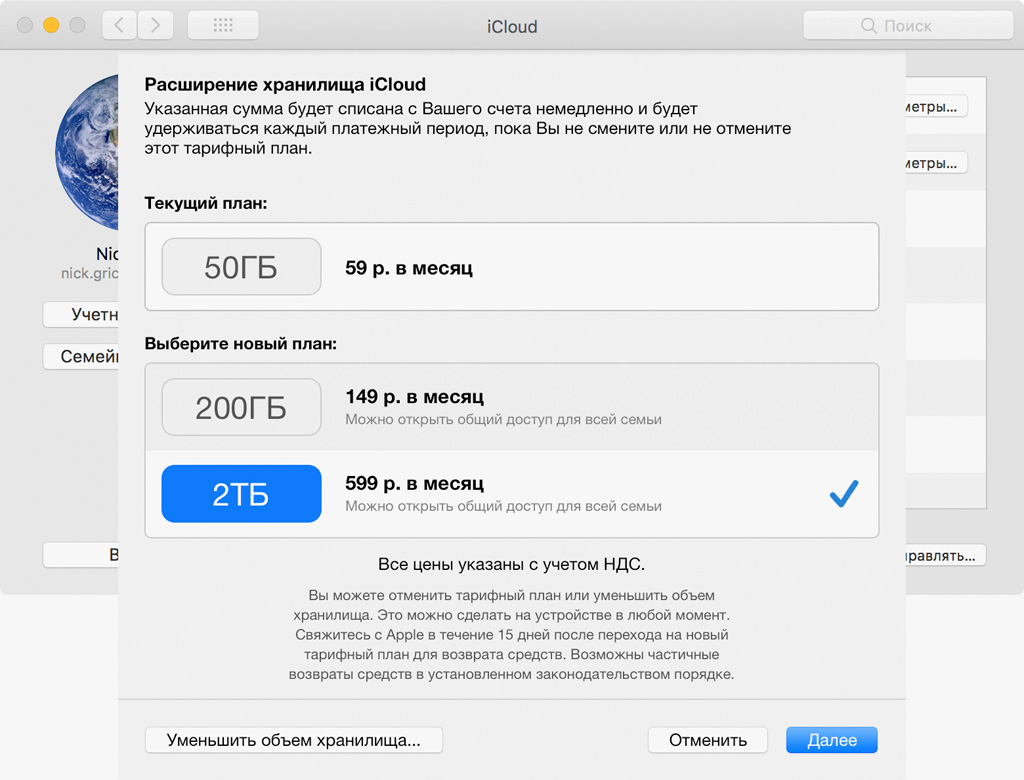Click Далее to continue
The image size is (1024, 780).
point(831,740)
